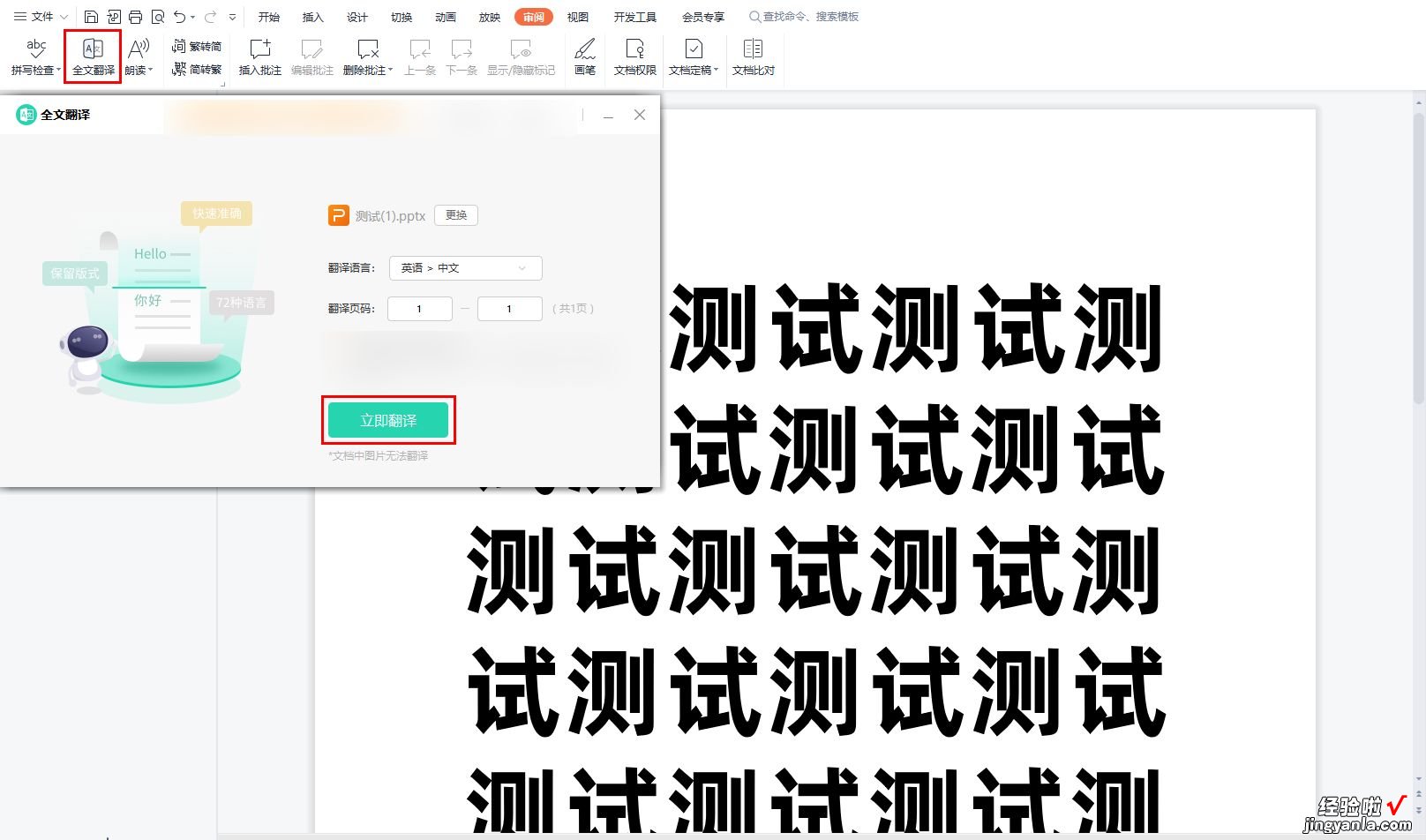The image size is (1426, 840).
Task: Expand the 朗读 dropdown arrow
Action: tap(151, 71)
